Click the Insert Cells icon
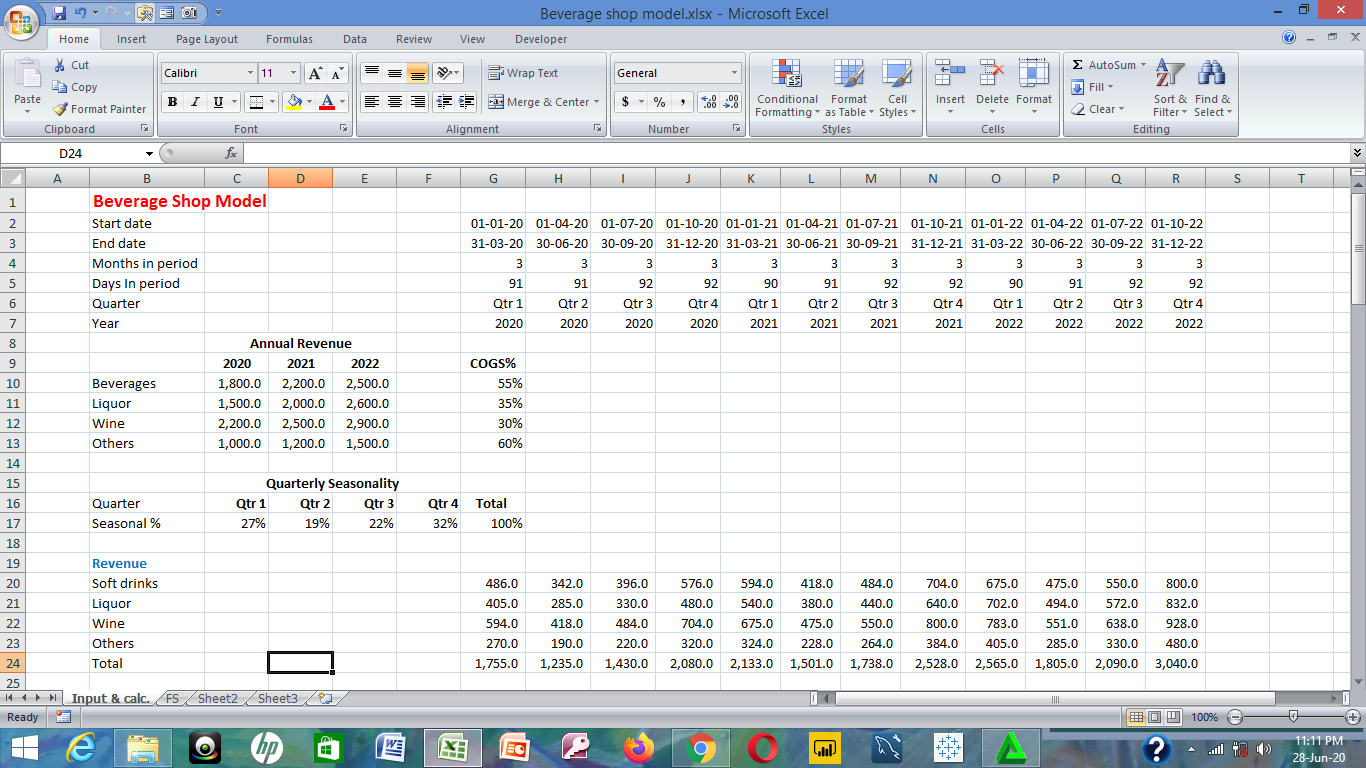This screenshot has height=768, width=1366. click(949, 90)
